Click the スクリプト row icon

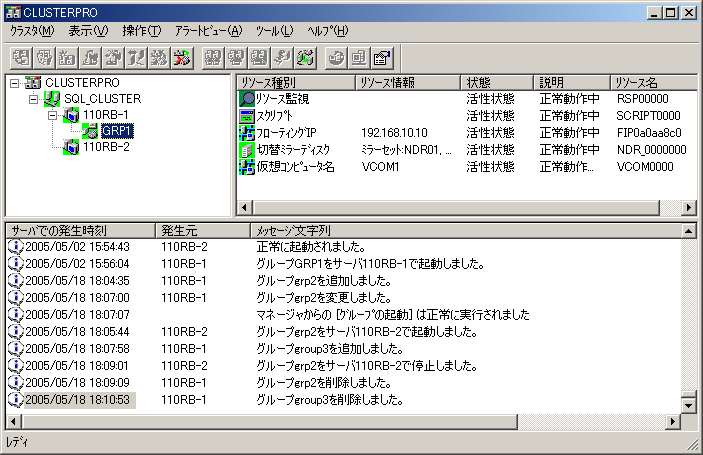point(247,116)
